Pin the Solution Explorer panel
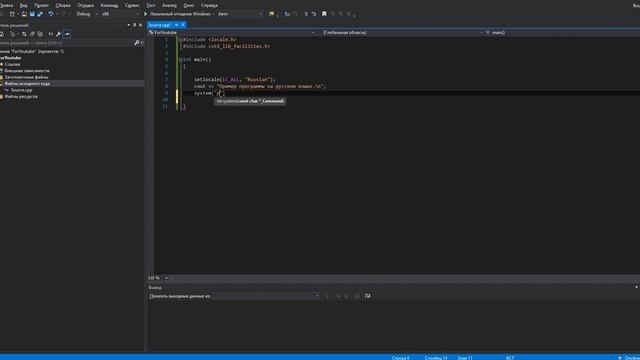The width and height of the screenshot is (640, 360). click(x=135, y=25)
